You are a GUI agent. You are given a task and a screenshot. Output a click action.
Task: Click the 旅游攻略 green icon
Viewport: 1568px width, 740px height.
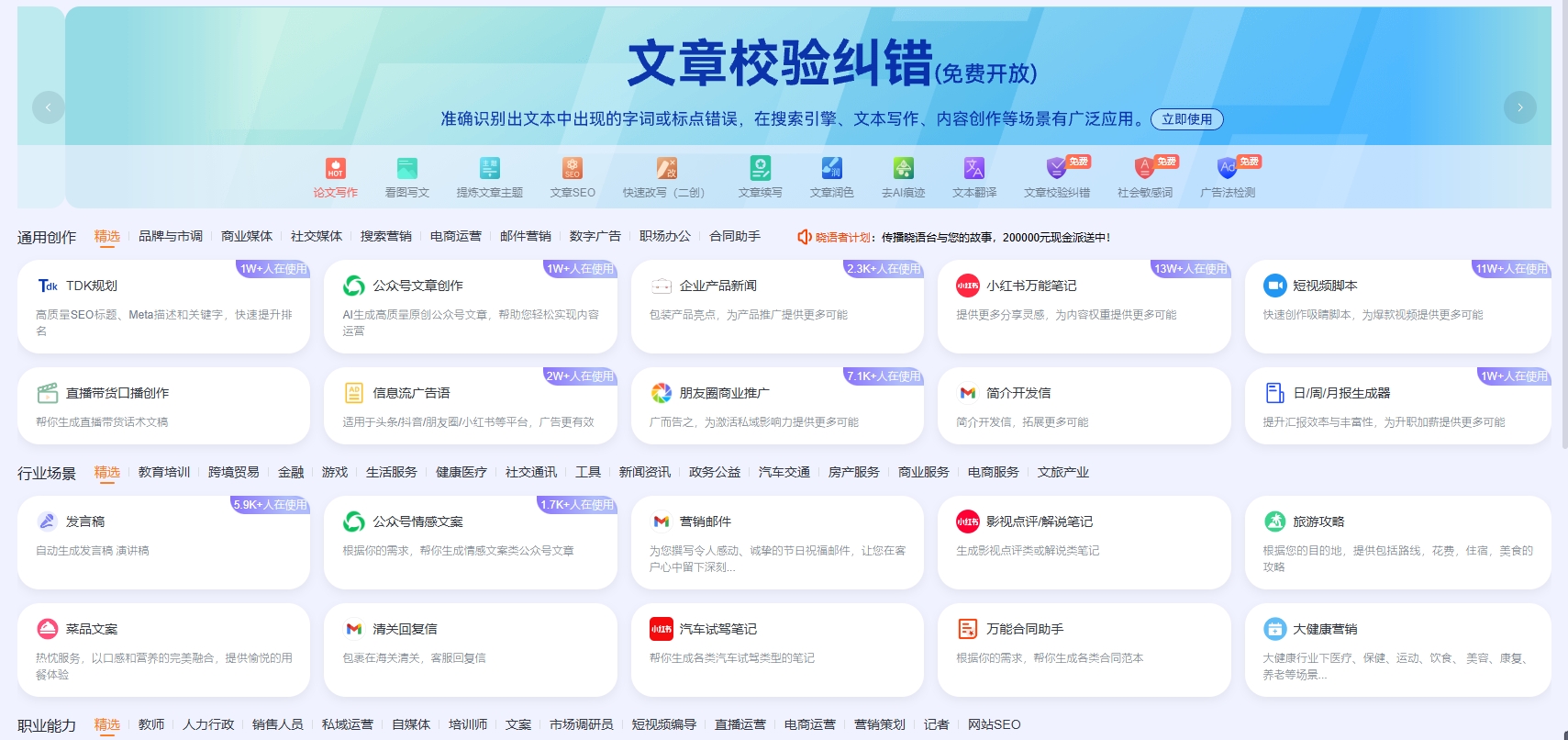tap(1274, 521)
